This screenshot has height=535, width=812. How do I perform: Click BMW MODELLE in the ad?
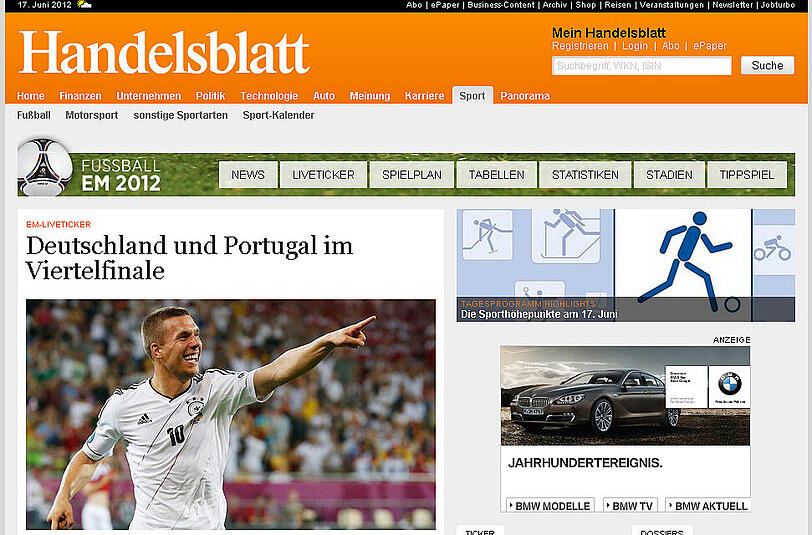pyautogui.click(x=549, y=506)
